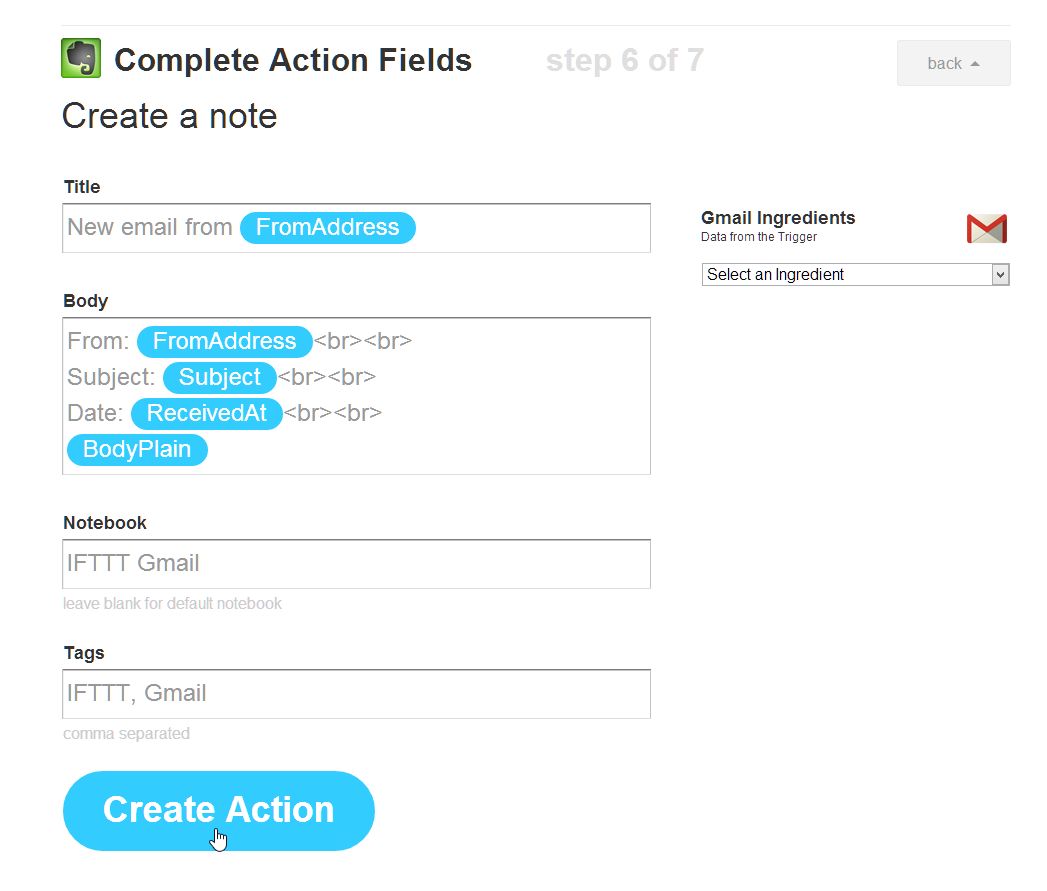
Task: Click the Create a note subtitle
Action: (170, 116)
